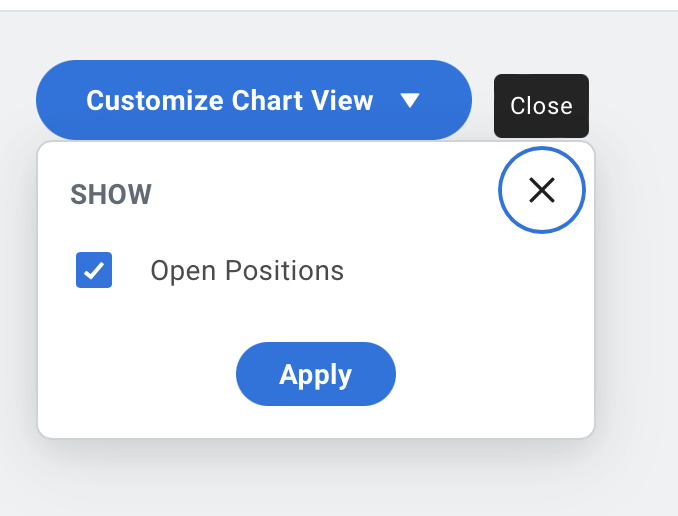Image resolution: width=678 pixels, height=516 pixels.
Task: Save the Show options using Apply
Action: tap(316, 374)
